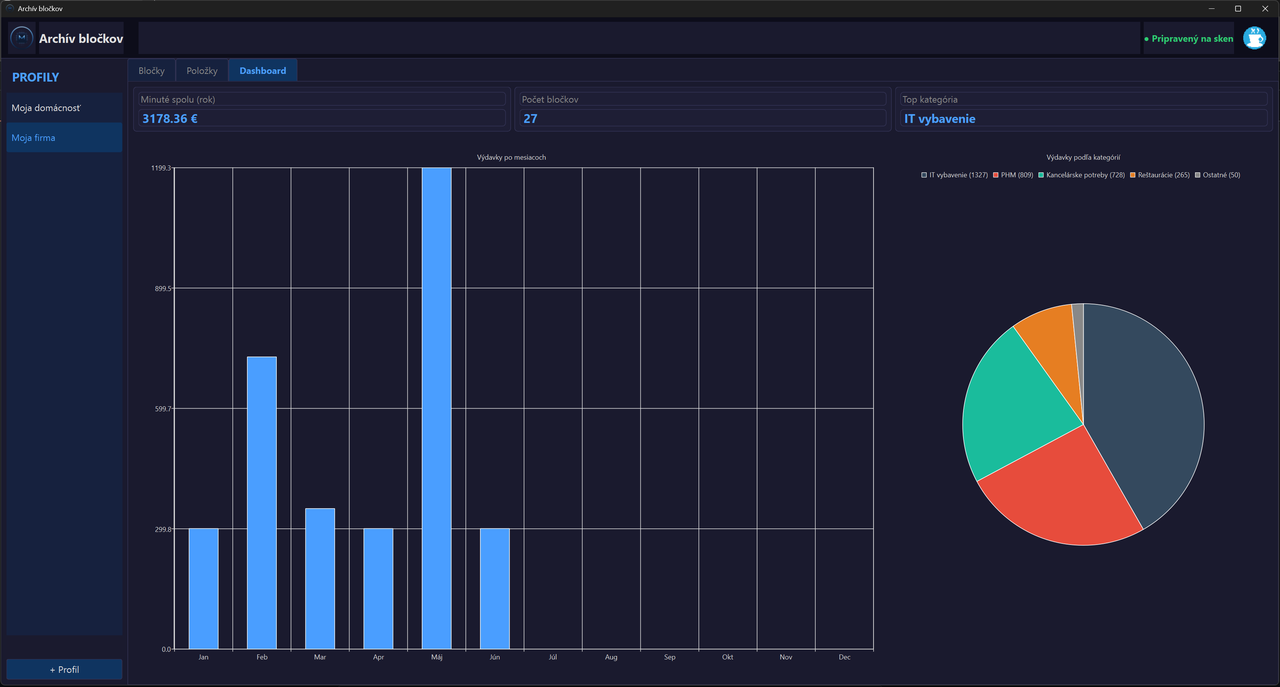Click the April bar in the chart
The height and width of the screenshot is (687, 1280).
point(378,588)
